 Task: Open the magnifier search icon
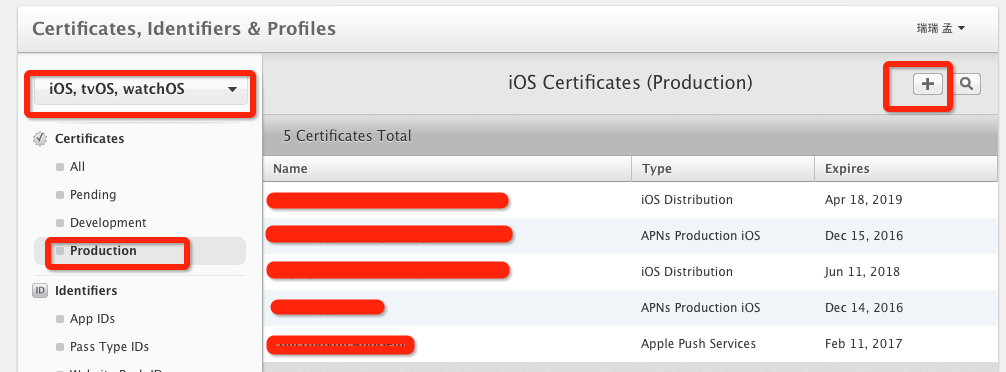point(967,84)
